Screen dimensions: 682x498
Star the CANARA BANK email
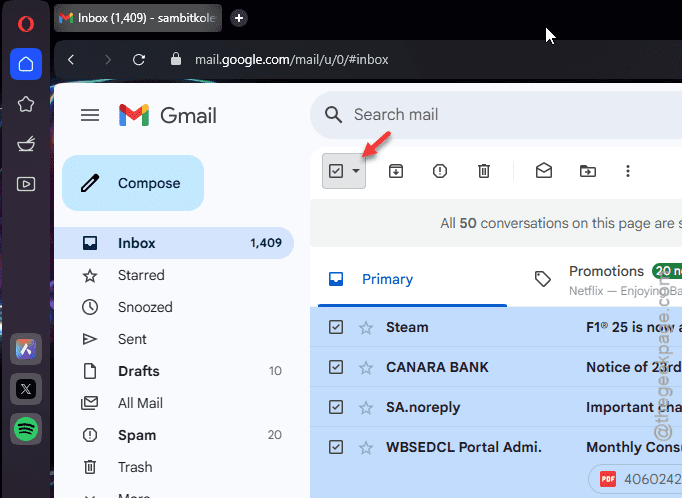(366, 368)
